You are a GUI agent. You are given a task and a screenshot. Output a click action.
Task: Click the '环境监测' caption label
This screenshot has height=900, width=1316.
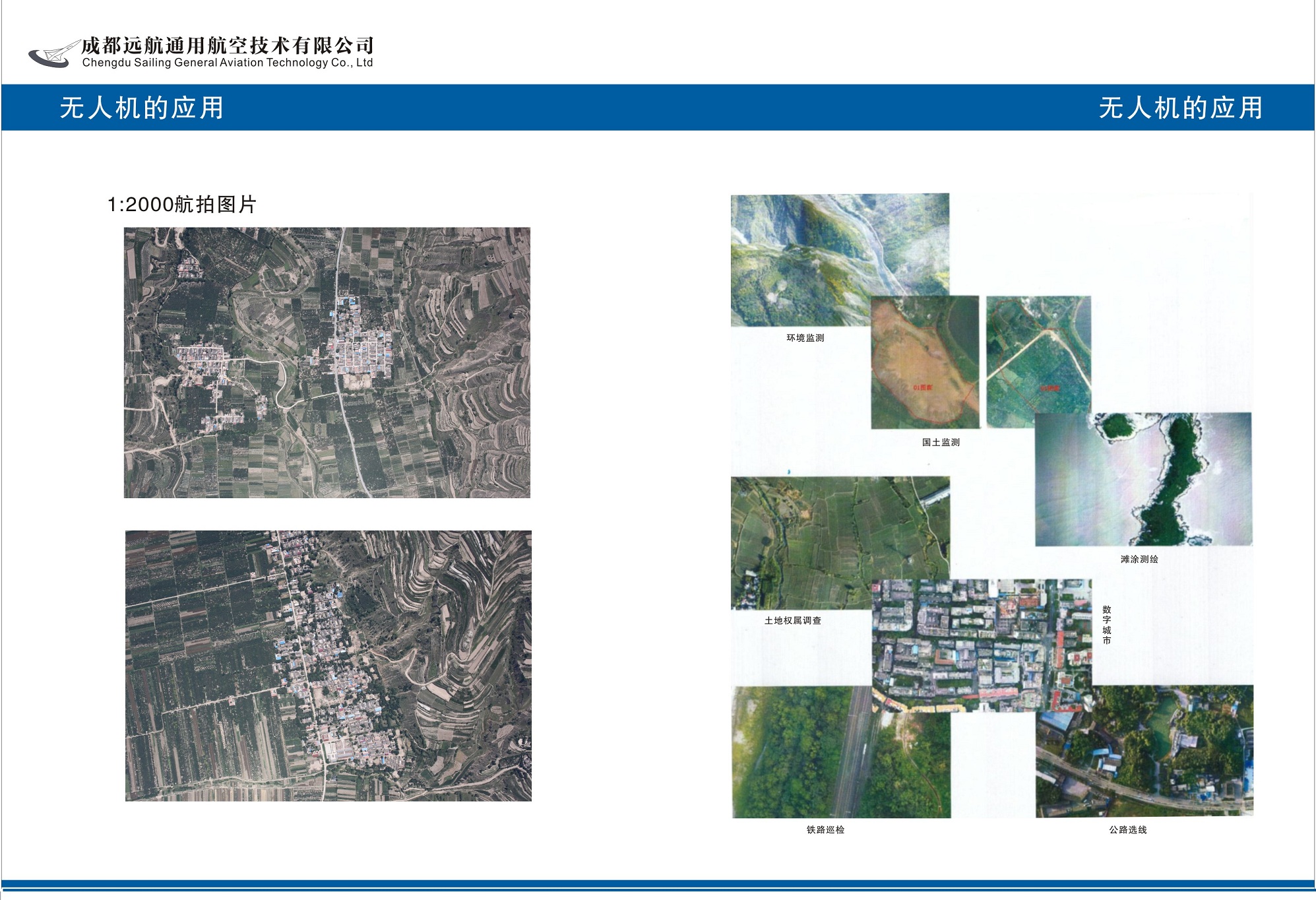[805, 338]
